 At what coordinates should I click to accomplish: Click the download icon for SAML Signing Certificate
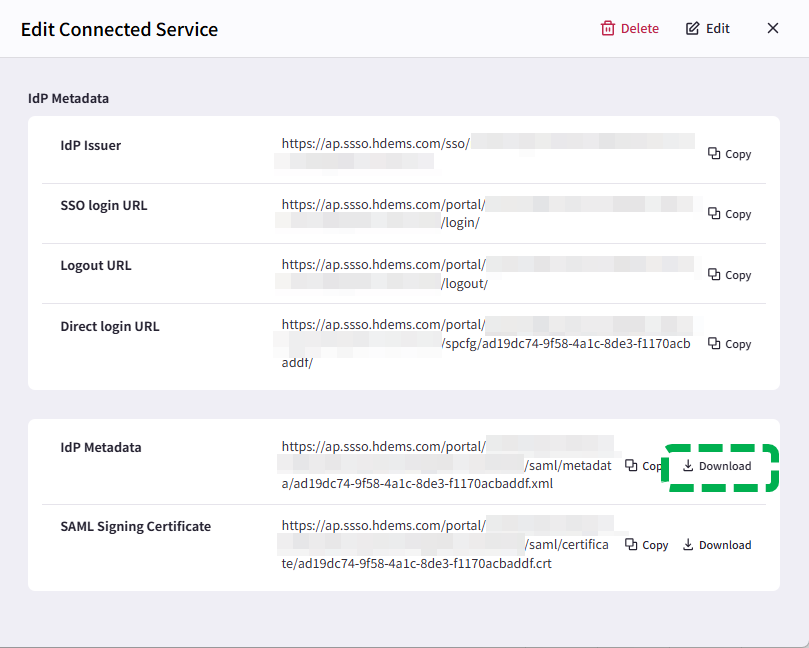point(686,545)
